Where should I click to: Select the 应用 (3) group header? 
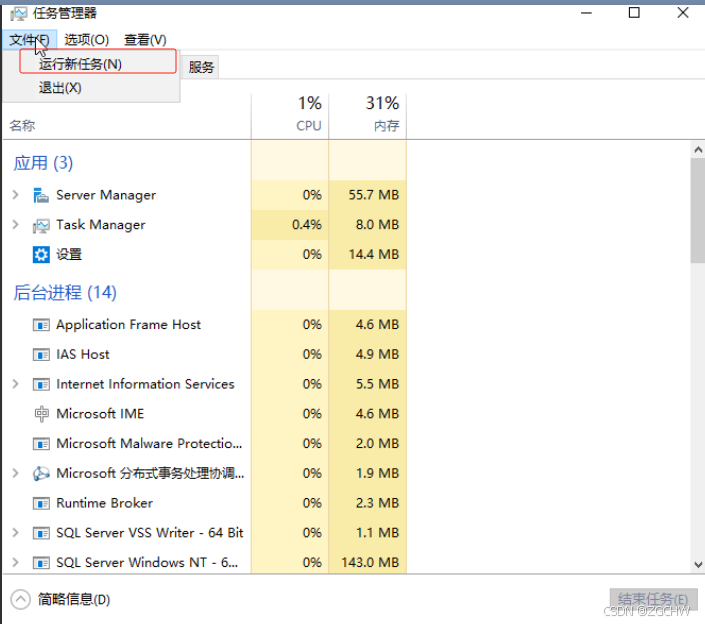pyautogui.click(x=43, y=163)
